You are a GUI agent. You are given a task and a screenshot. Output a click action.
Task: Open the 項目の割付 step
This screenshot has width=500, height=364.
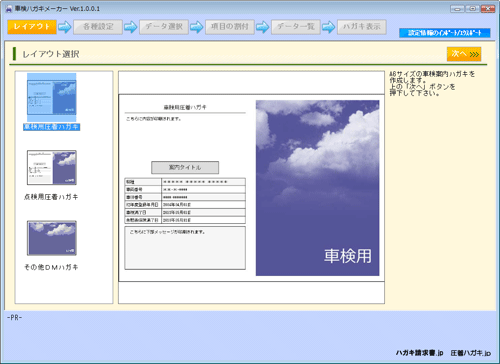pyautogui.click(x=230, y=27)
